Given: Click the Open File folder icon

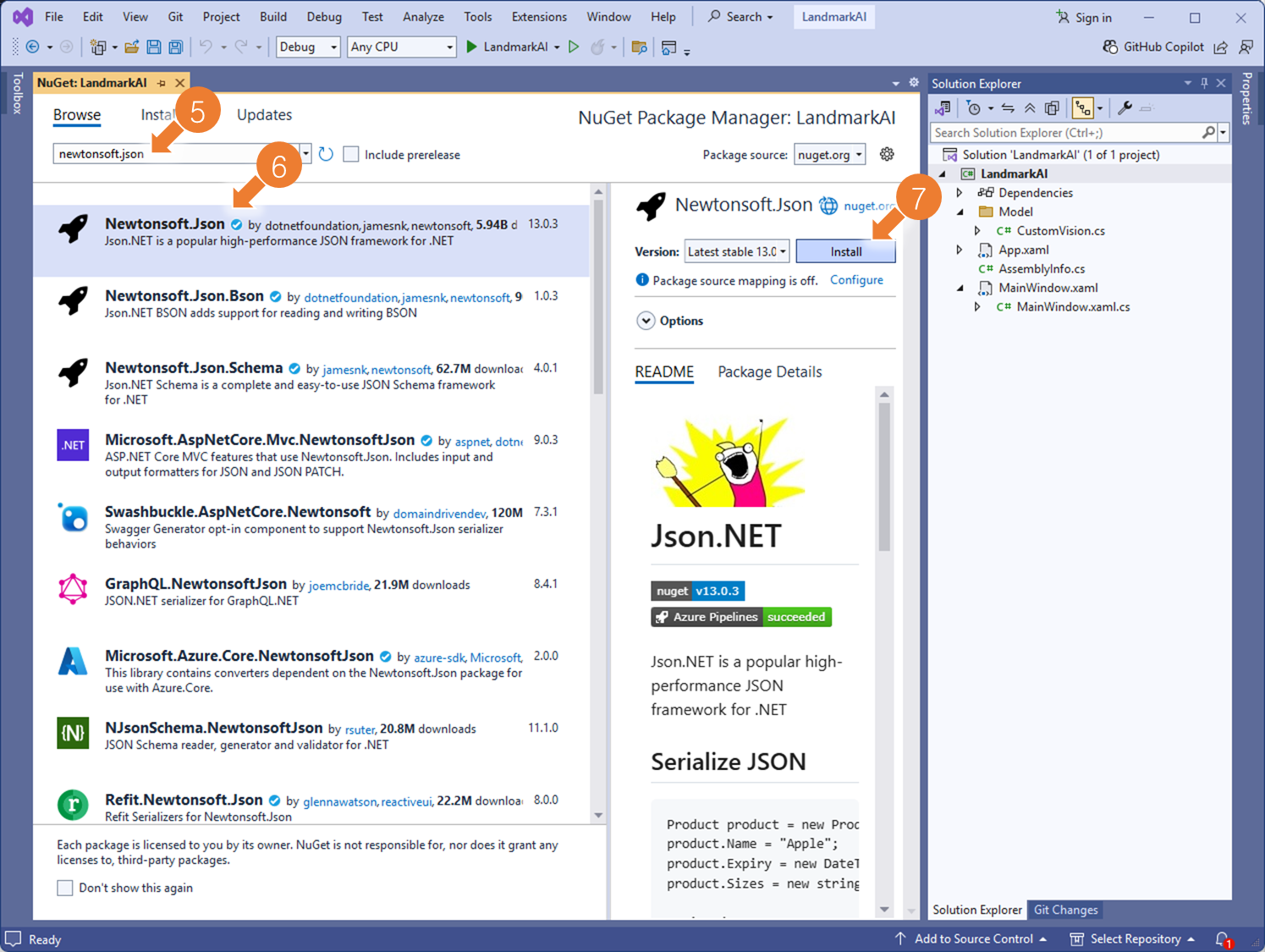Looking at the screenshot, I should pyautogui.click(x=131, y=47).
